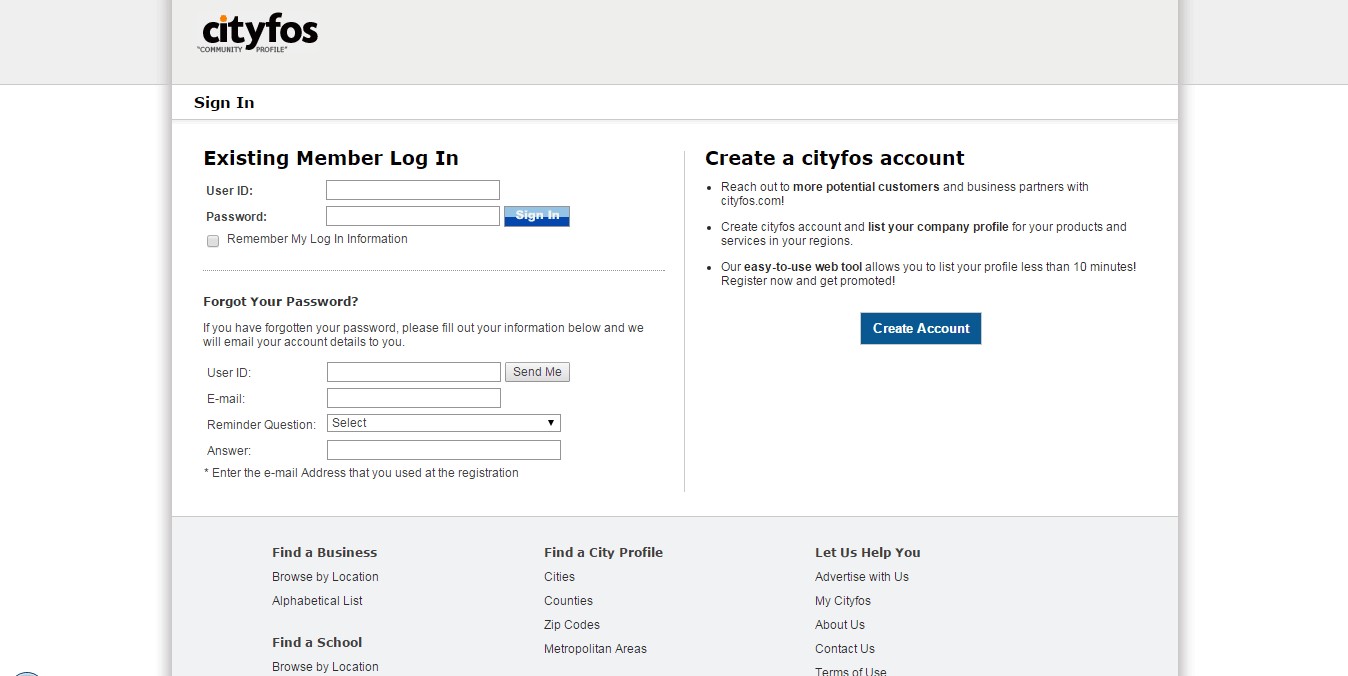
Task: Click the "Answer:" label
Action: pyautogui.click(x=229, y=451)
